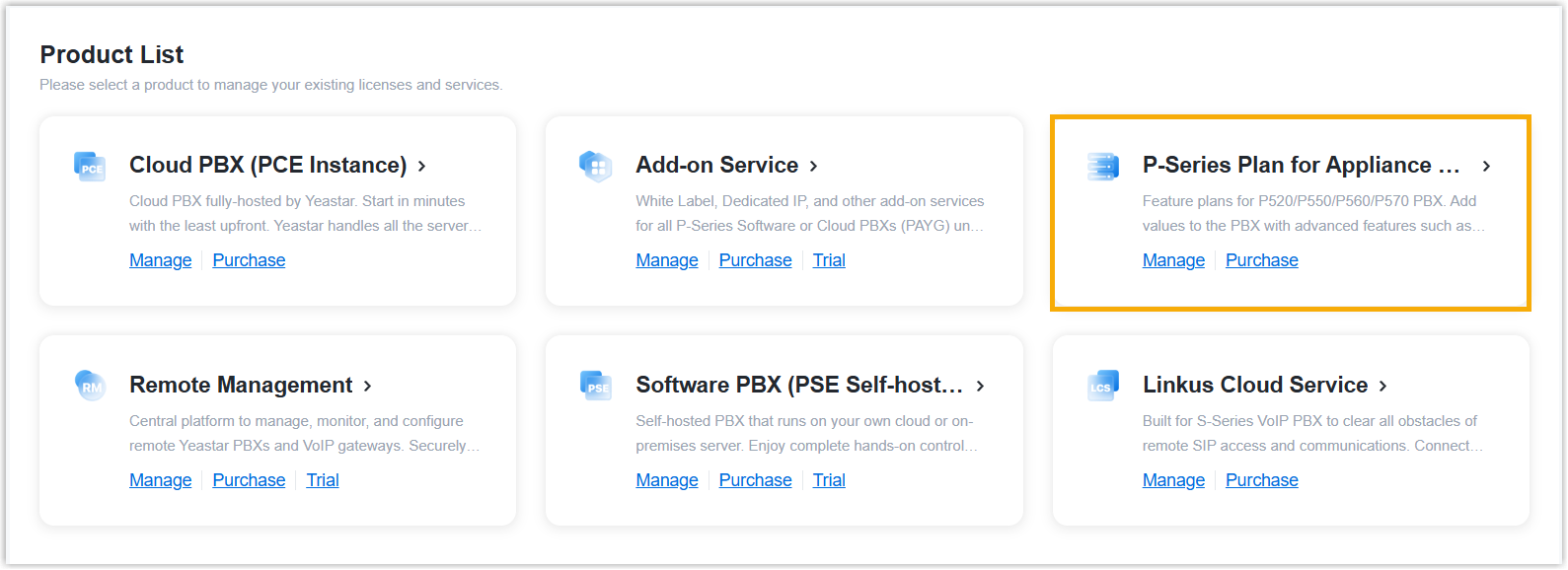The width and height of the screenshot is (1568, 570).
Task: Open the Linkus Cloud Service chevron
Action: (1382, 387)
